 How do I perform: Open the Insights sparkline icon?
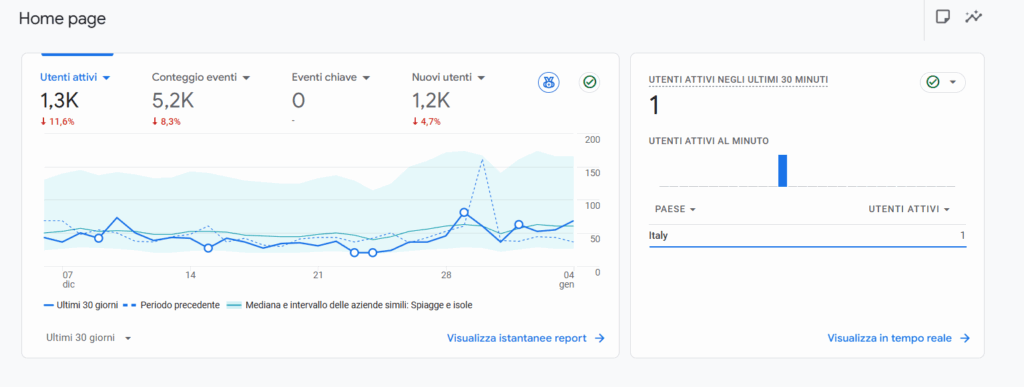[973, 17]
